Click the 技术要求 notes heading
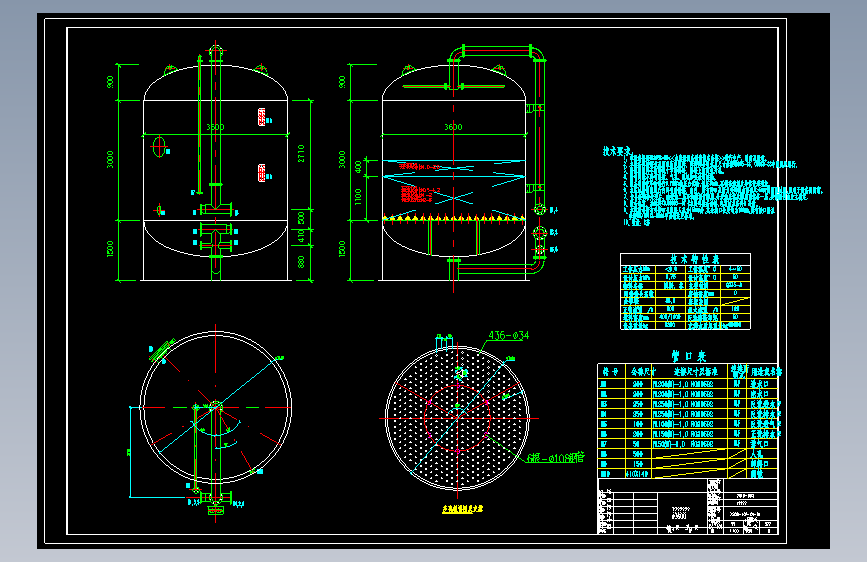 (617, 151)
